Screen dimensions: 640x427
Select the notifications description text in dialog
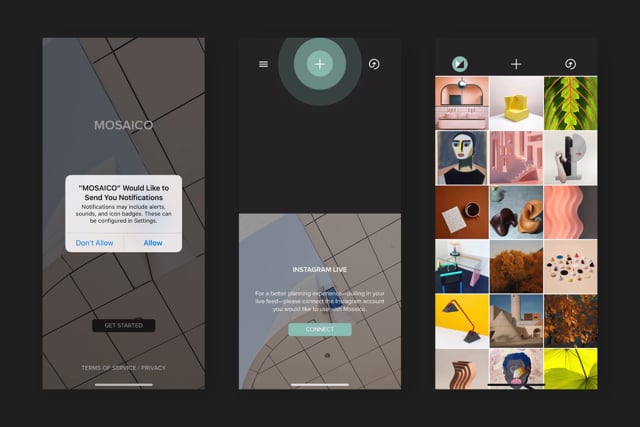click(x=124, y=214)
